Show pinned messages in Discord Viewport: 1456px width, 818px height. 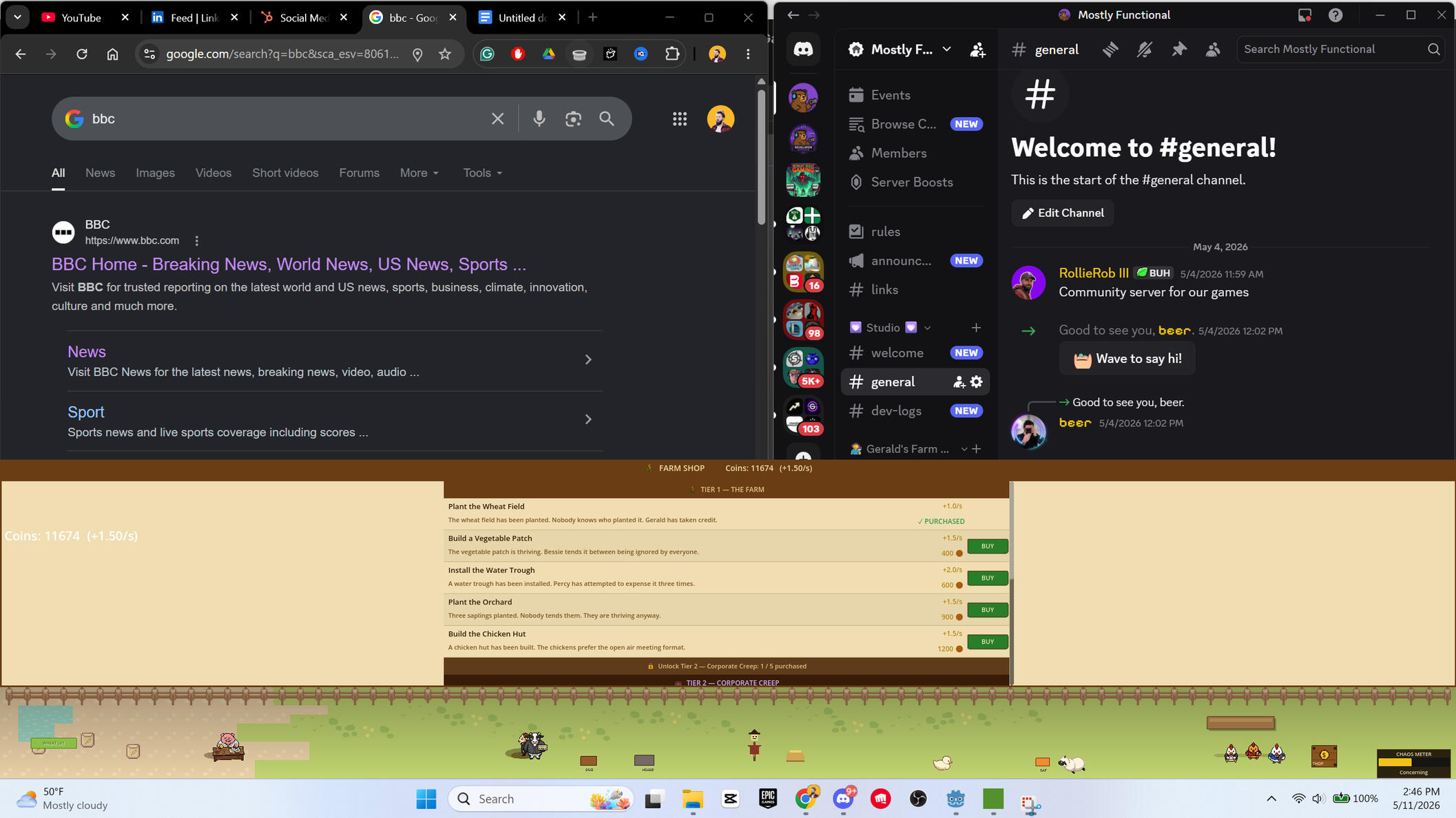(x=1179, y=49)
